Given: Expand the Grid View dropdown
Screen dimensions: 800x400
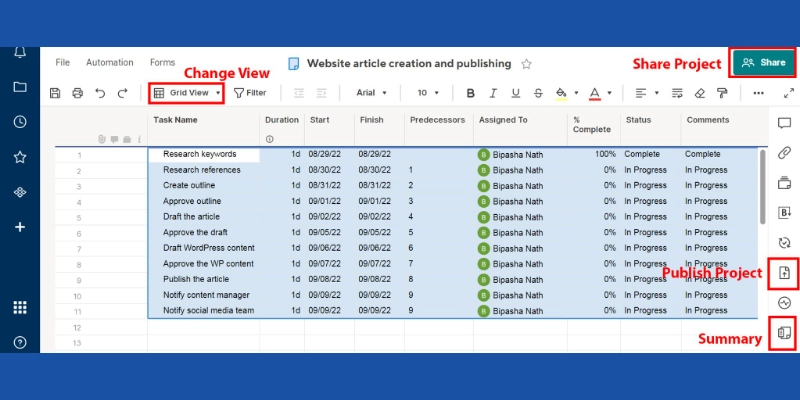Looking at the screenshot, I should (x=187, y=93).
